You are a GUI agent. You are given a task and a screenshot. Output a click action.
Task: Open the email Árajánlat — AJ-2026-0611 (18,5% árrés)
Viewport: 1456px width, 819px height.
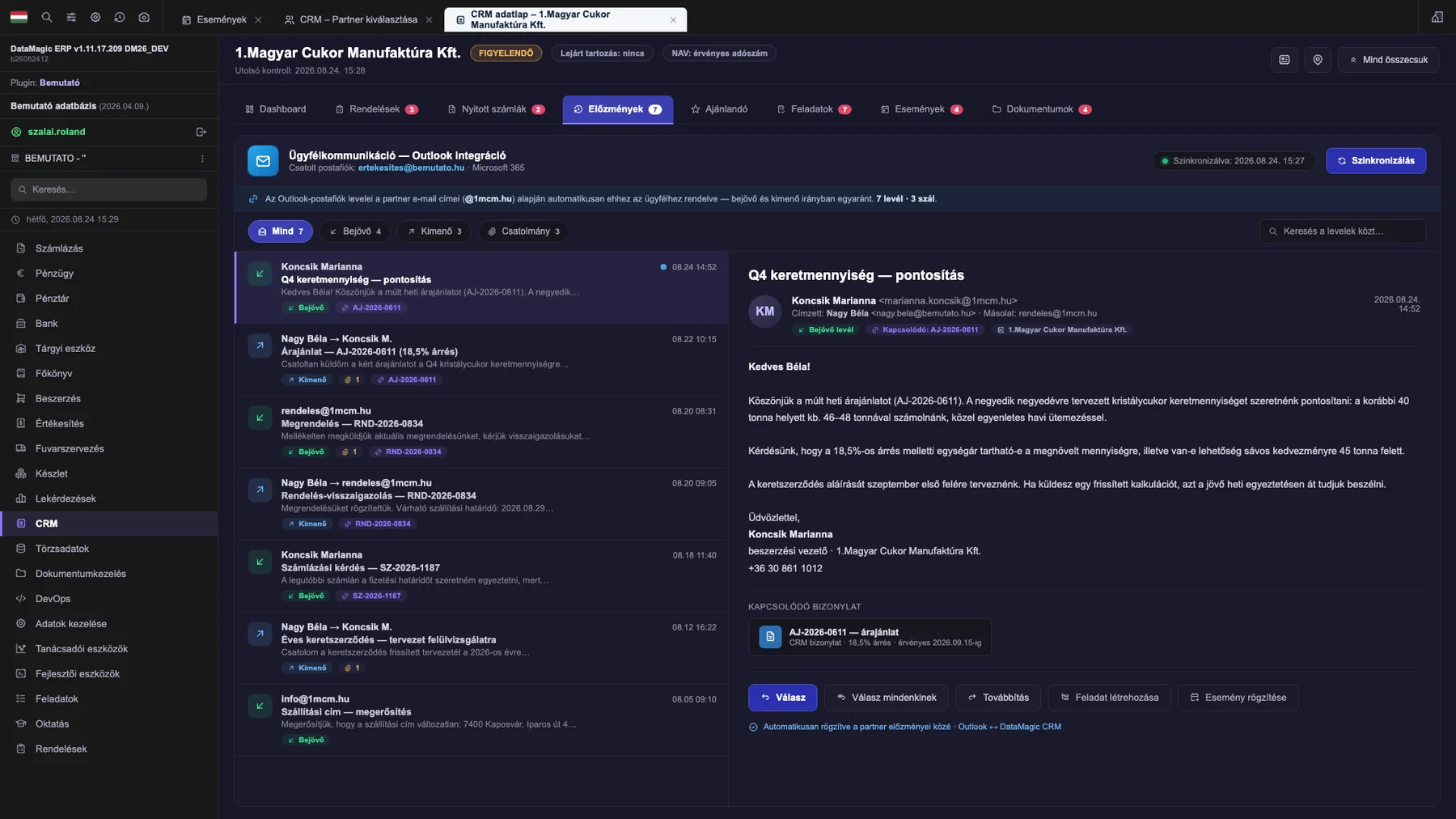click(481, 359)
